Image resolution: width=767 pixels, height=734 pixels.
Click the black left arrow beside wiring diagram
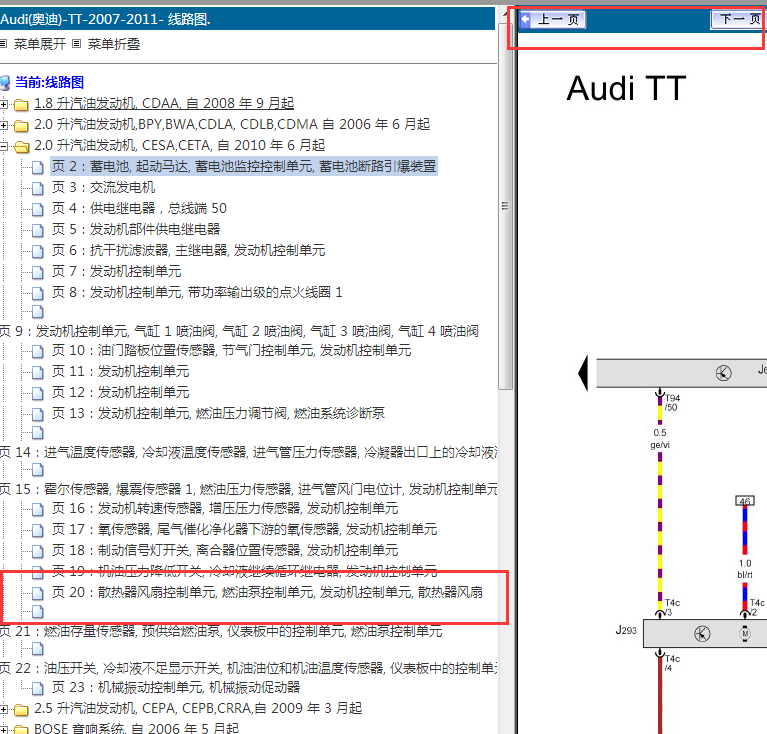click(x=583, y=373)
